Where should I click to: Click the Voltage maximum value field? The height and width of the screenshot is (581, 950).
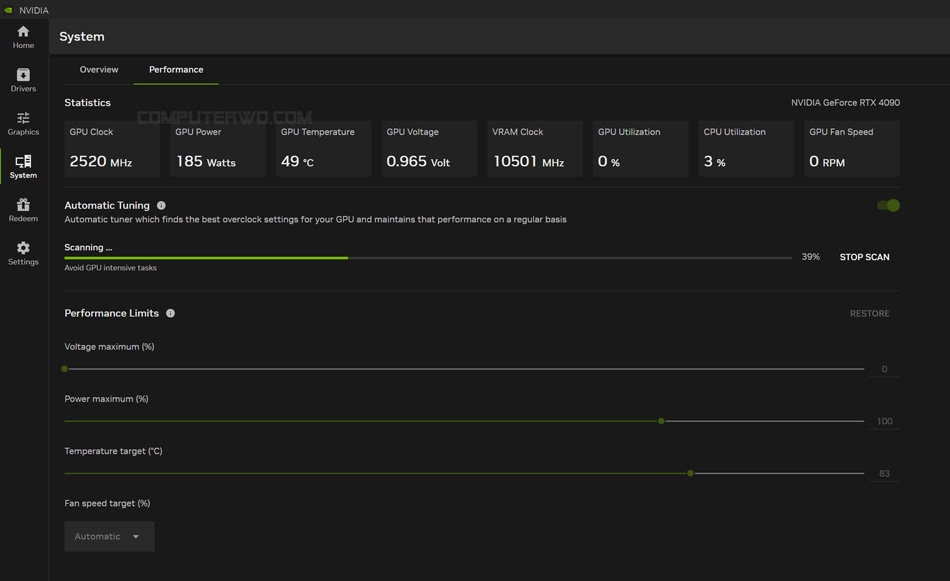click(884, 369)
